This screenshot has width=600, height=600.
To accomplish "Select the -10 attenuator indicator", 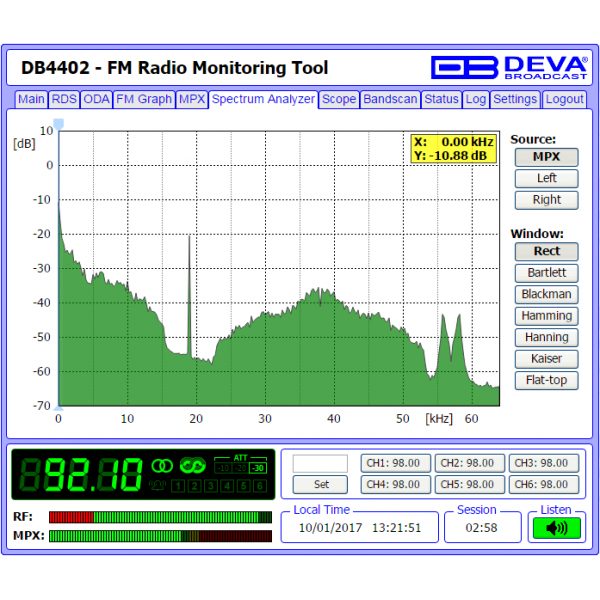I will click(223, 468).
